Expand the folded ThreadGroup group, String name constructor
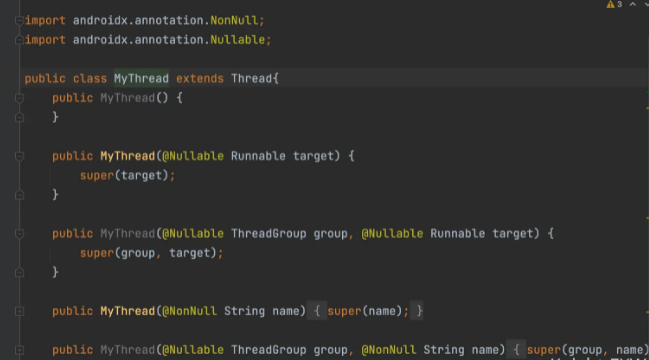Screen dimensions: 649x360 19,350
